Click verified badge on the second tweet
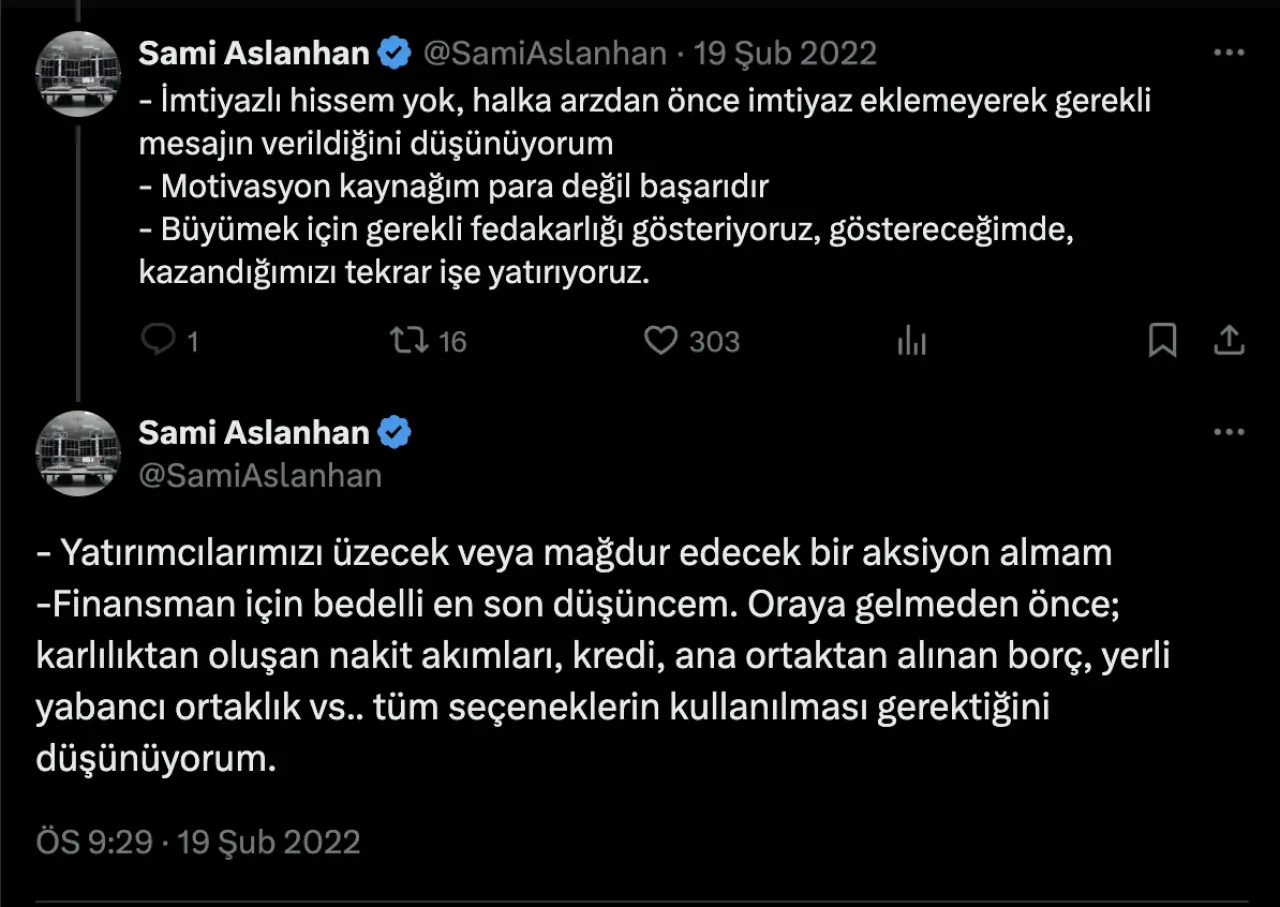Viewport: 1280px width, 907px height. coord(395,433)
